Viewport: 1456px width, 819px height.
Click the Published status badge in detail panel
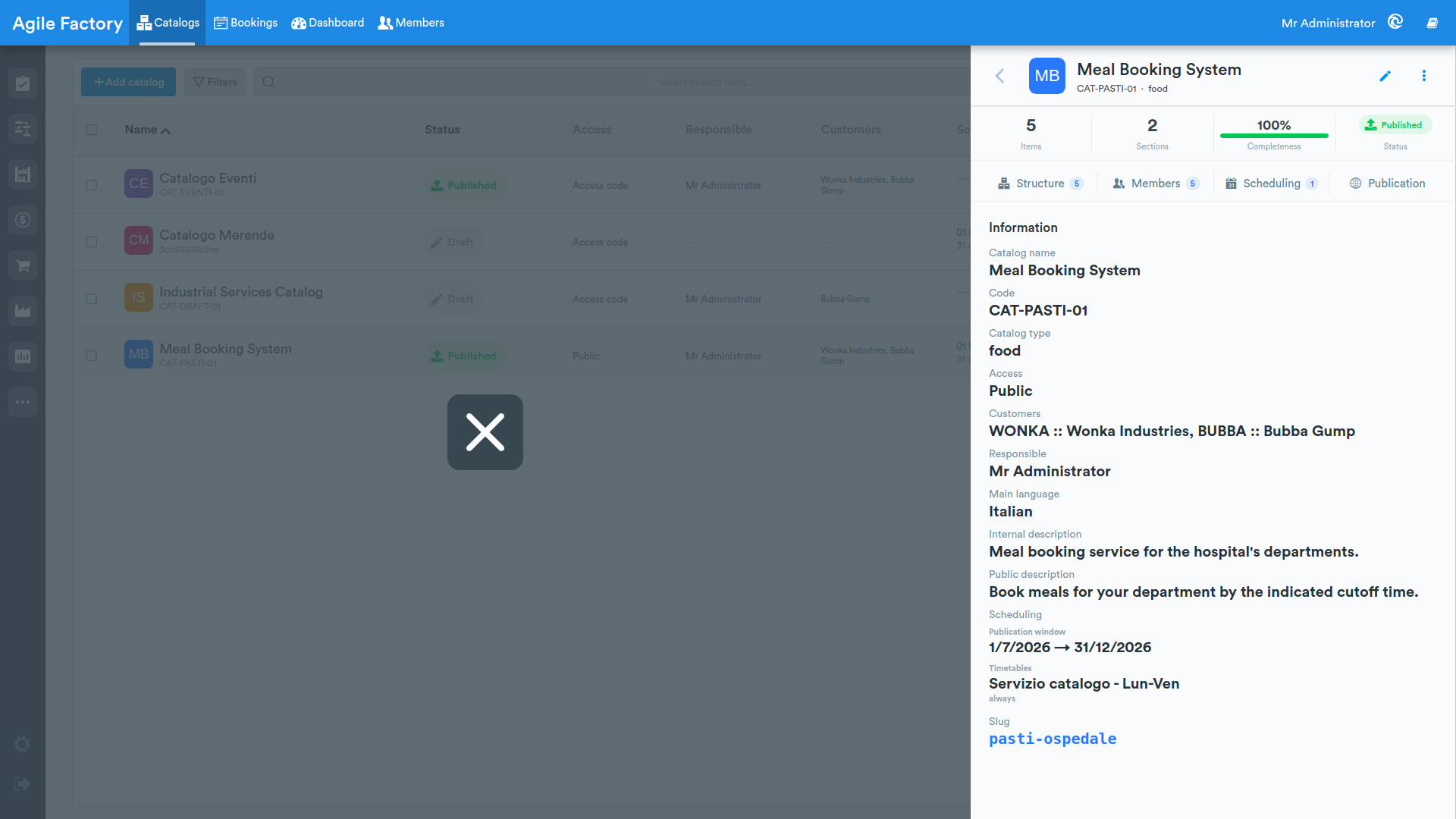[1395, 125]
